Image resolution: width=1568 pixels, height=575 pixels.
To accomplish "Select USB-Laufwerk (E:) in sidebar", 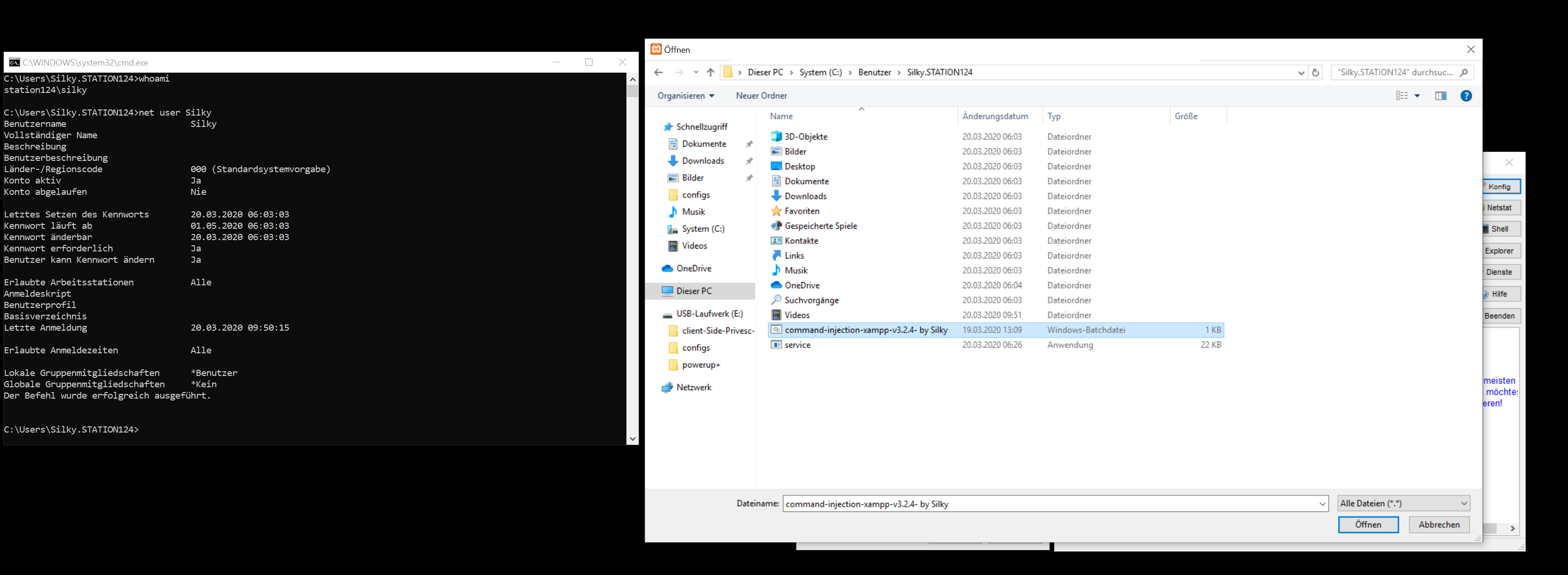I will point(709,314).
